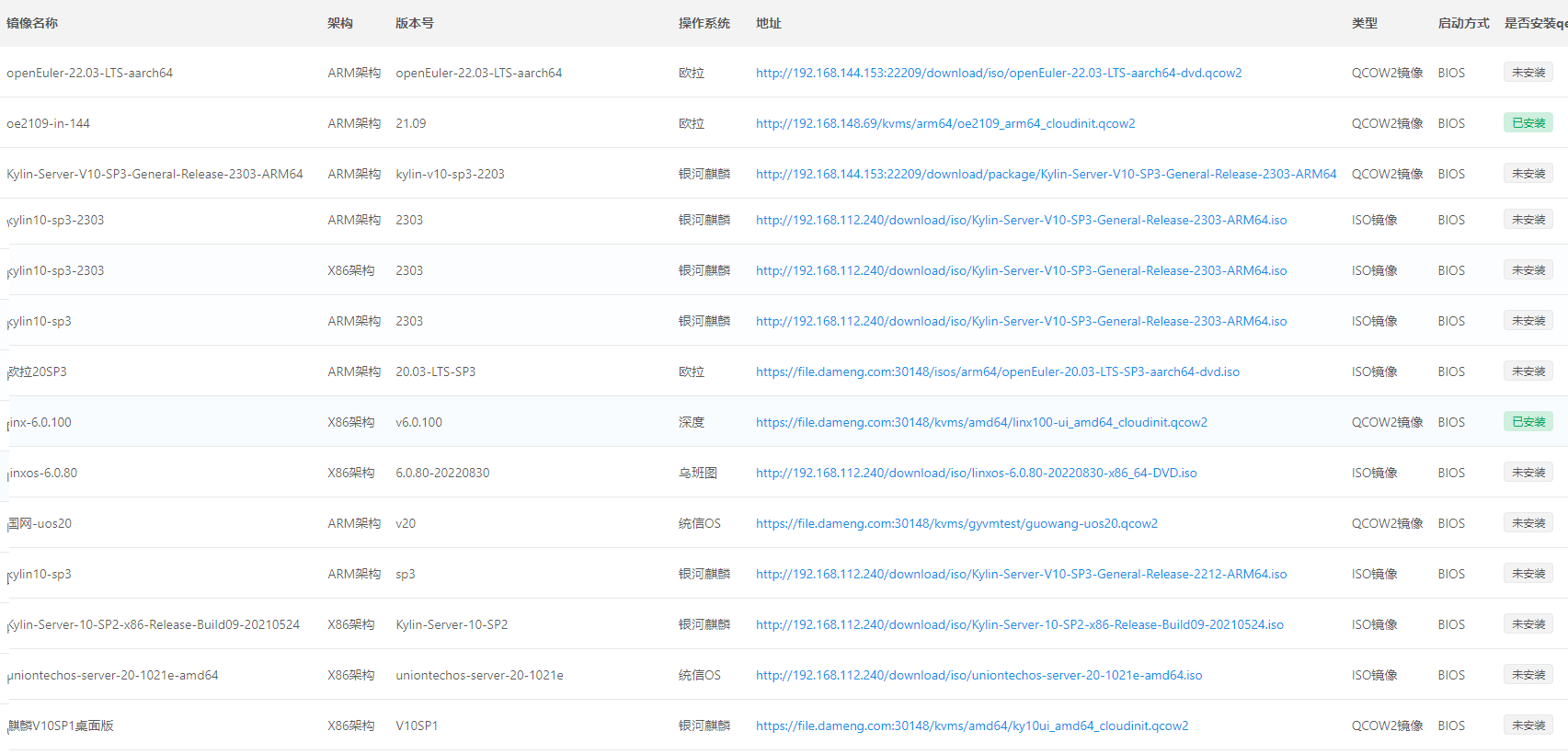Click the 镜像名称 column header

click(32, 23)
